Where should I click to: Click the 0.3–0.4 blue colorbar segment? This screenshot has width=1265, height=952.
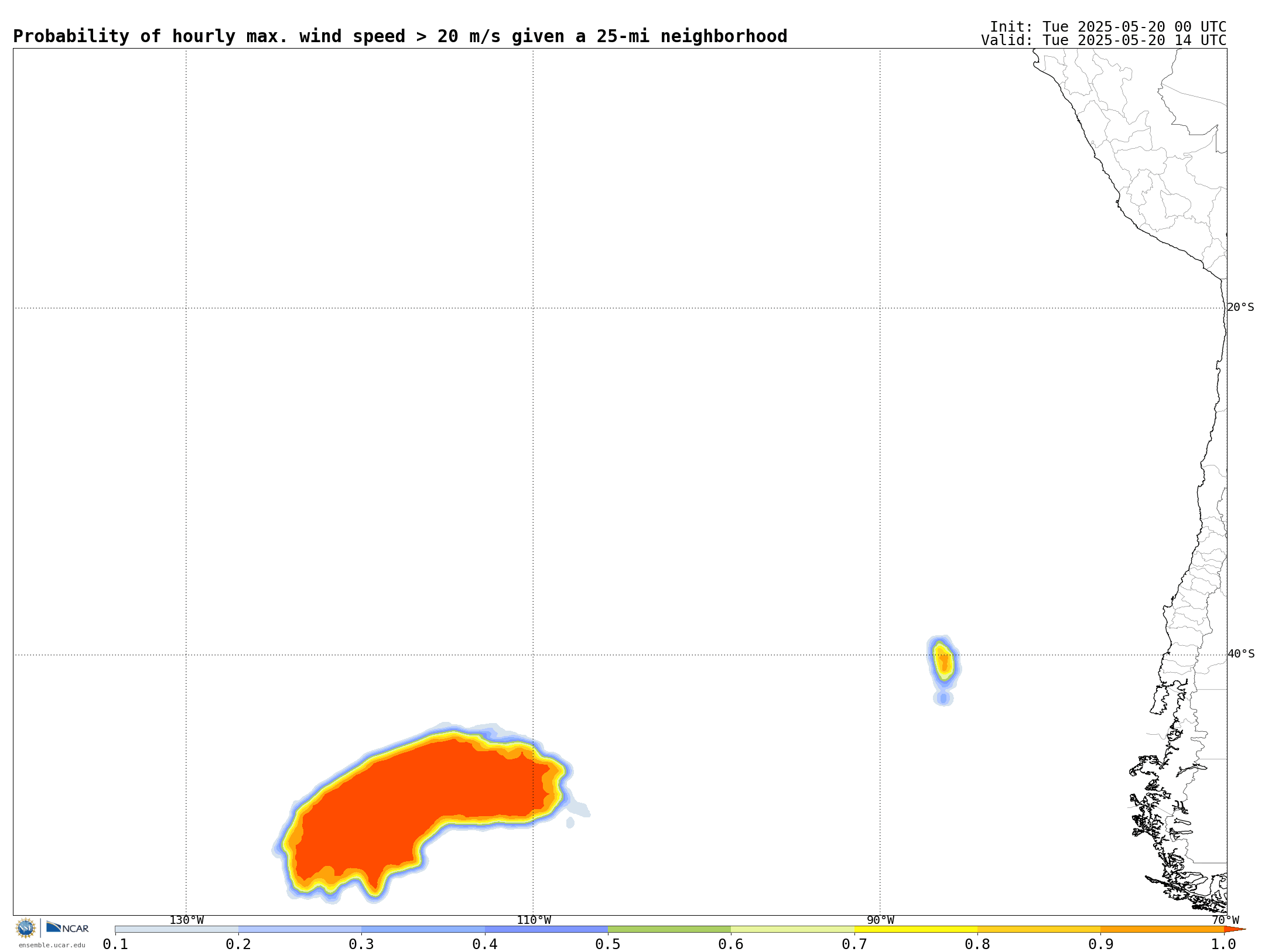click(423, 929)
